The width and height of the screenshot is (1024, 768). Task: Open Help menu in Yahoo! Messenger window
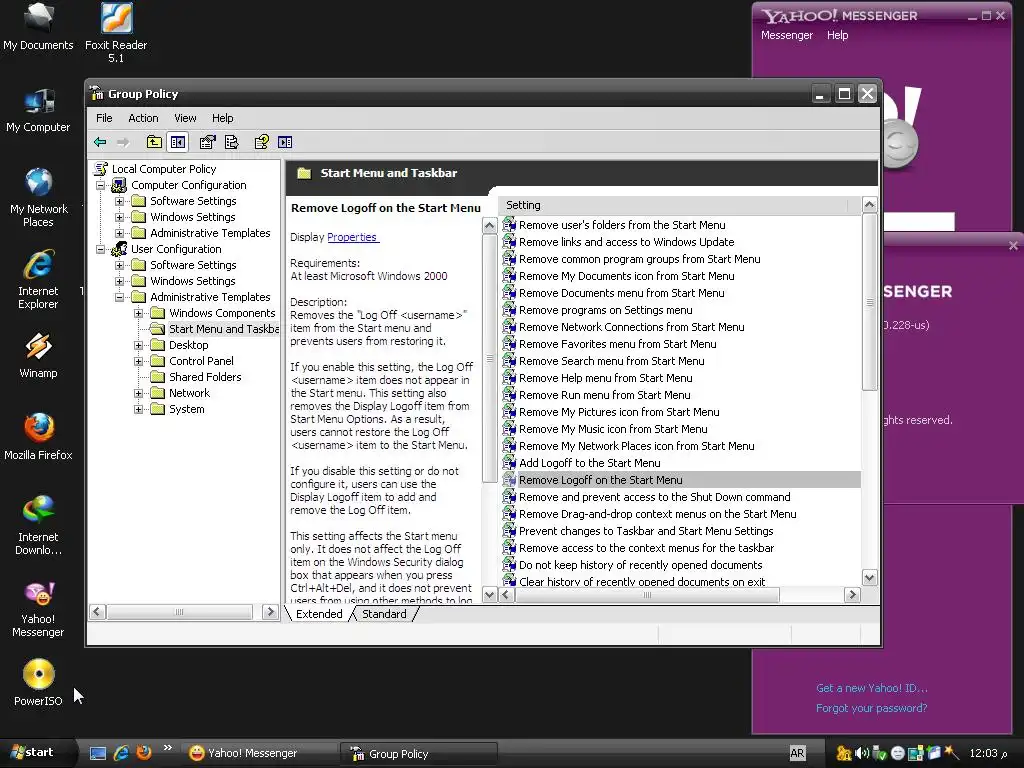837,35
